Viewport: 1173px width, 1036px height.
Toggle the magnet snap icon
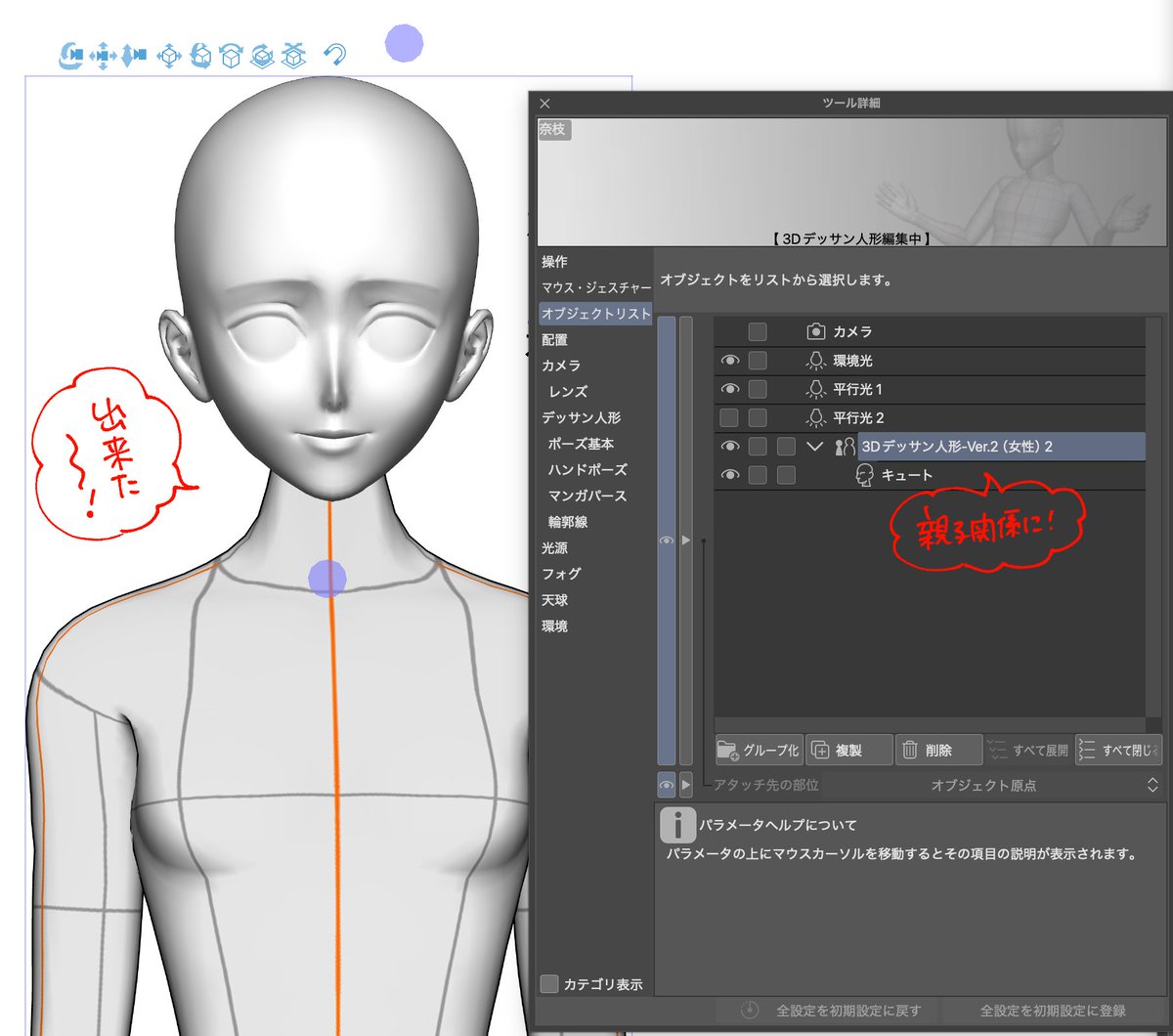(334, 55)
